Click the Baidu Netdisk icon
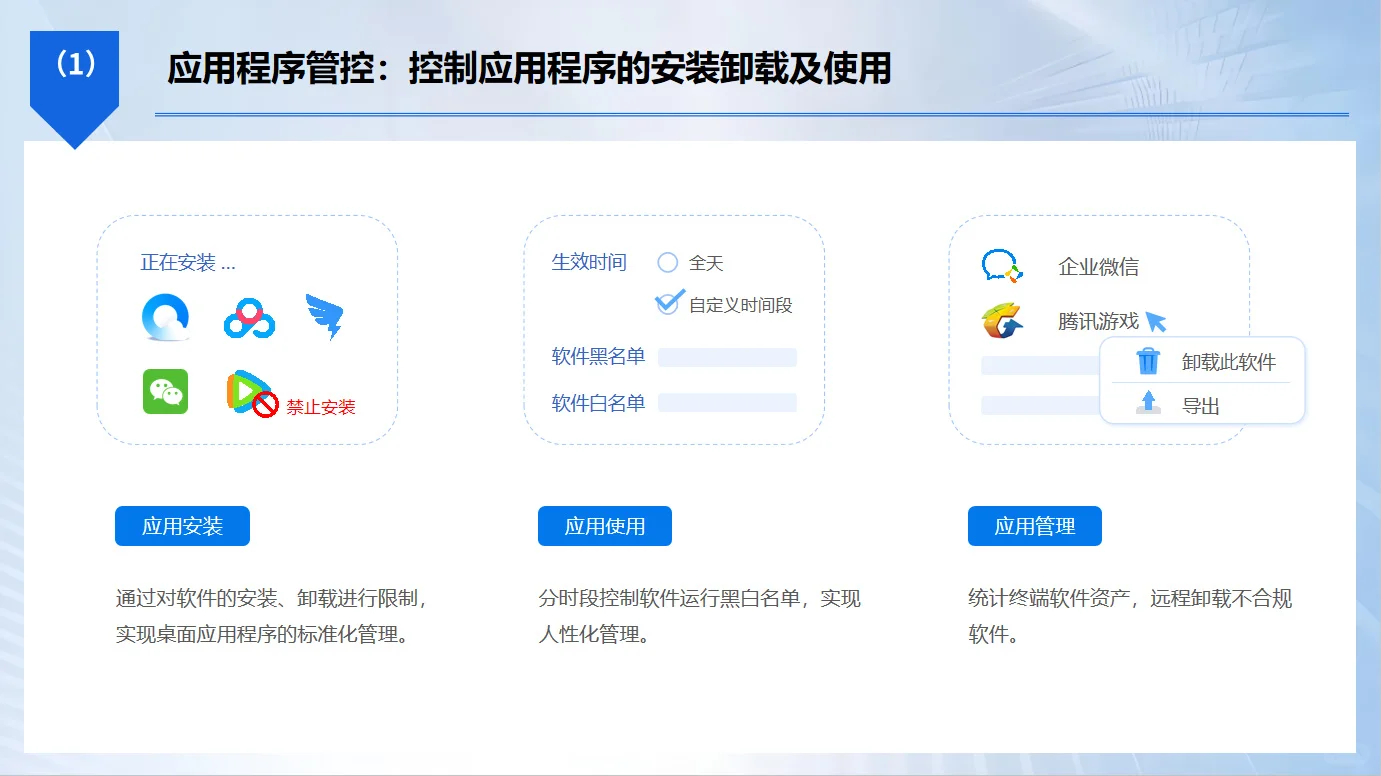Image resolution: width=1381 pixels, height=776 pixels. [x=248, y=318]
